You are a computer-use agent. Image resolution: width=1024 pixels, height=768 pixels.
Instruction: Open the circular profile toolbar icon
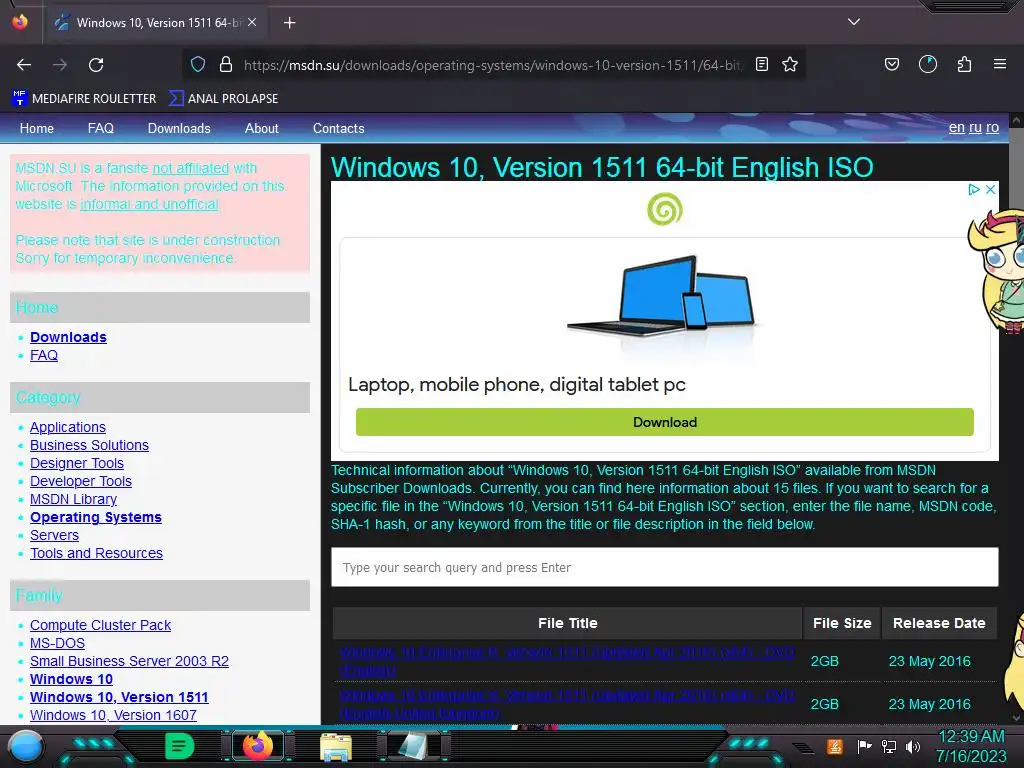pos(928,64)
